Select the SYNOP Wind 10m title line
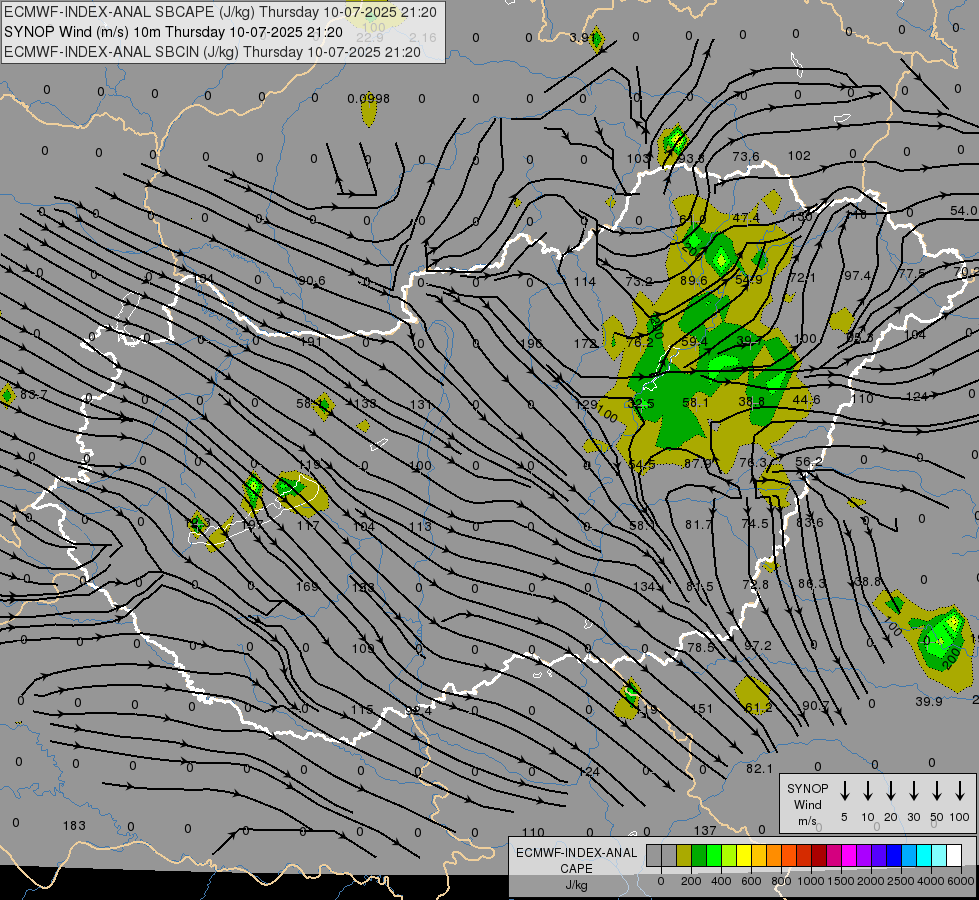Viewport: 979px width, 900px height. click(x=174, y=32)
